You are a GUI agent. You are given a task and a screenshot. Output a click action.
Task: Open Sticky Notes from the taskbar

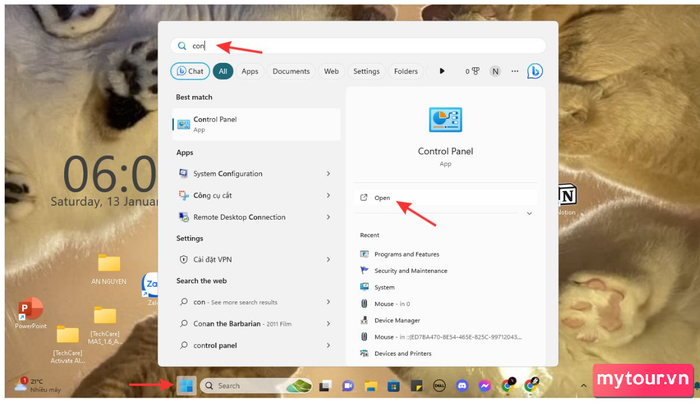coord(416,386)
